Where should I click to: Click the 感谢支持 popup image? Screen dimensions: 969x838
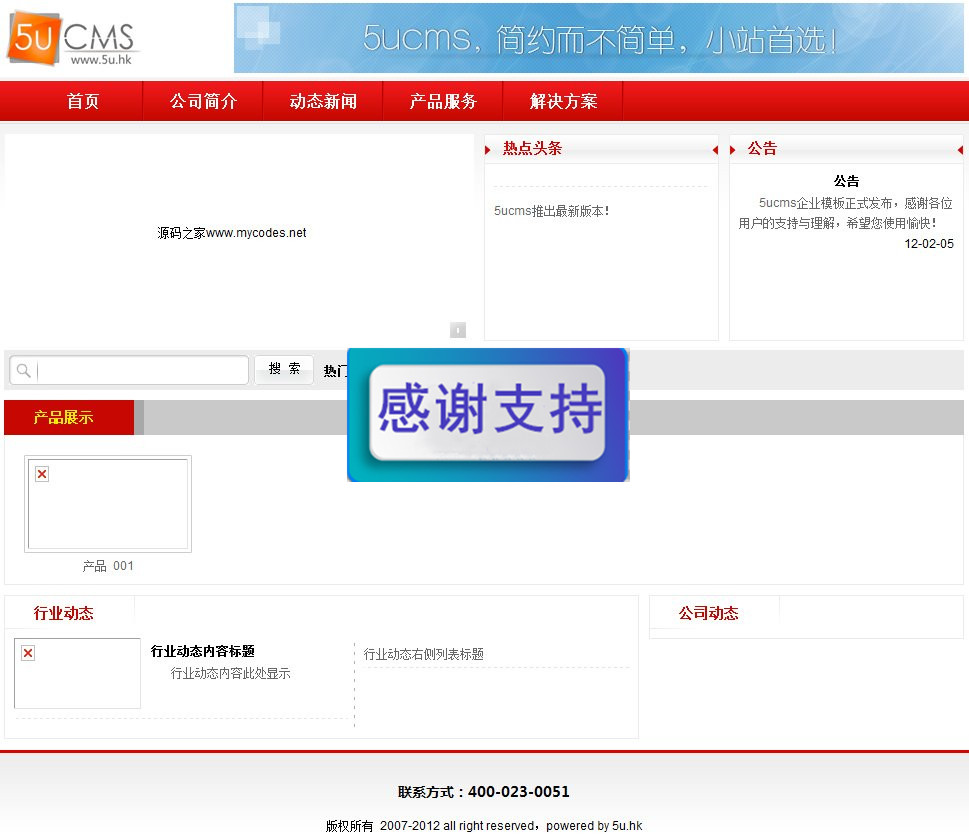488,415
